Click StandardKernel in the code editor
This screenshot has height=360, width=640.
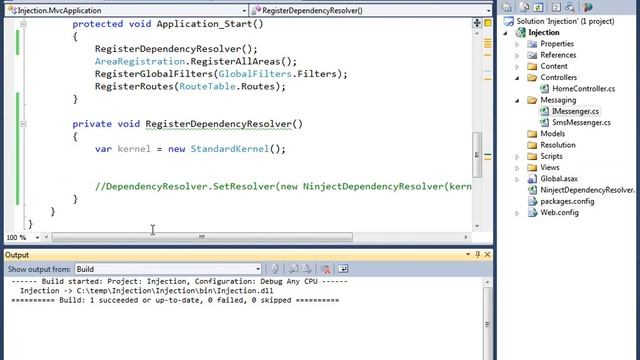pyautogui.click(x=230, y=149)
